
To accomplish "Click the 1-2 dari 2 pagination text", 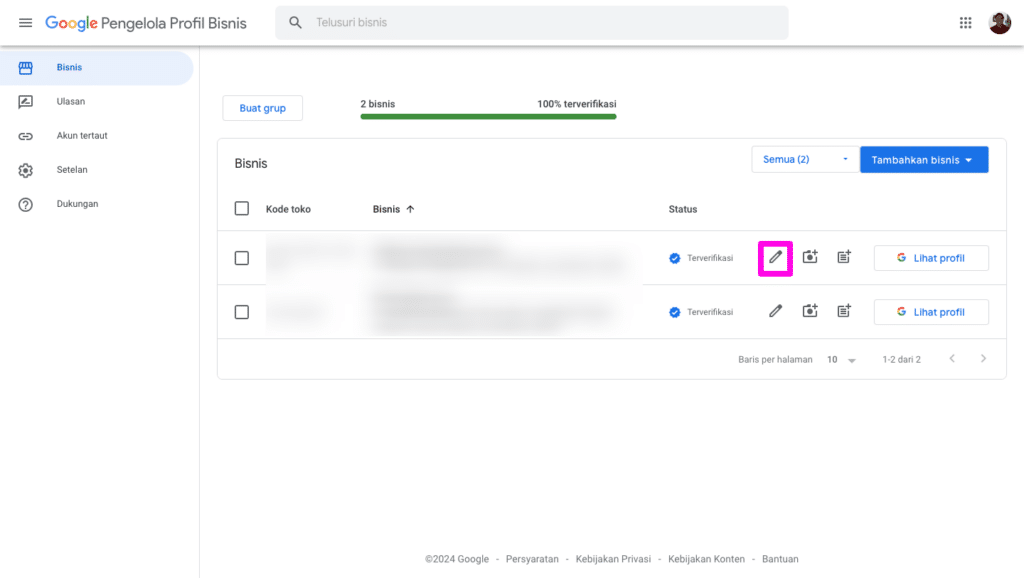I will point(901,360).
